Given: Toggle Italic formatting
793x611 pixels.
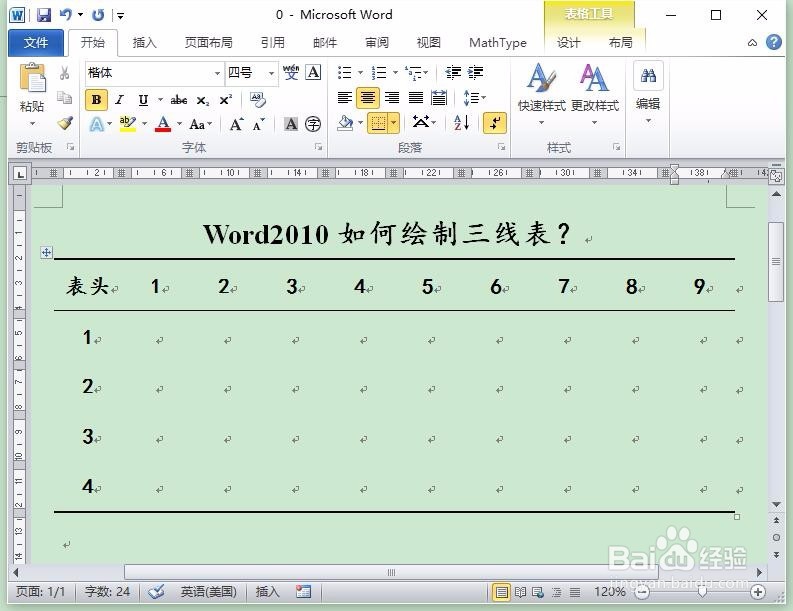Looking at the screenshot, I should click(x=119, y=100).
